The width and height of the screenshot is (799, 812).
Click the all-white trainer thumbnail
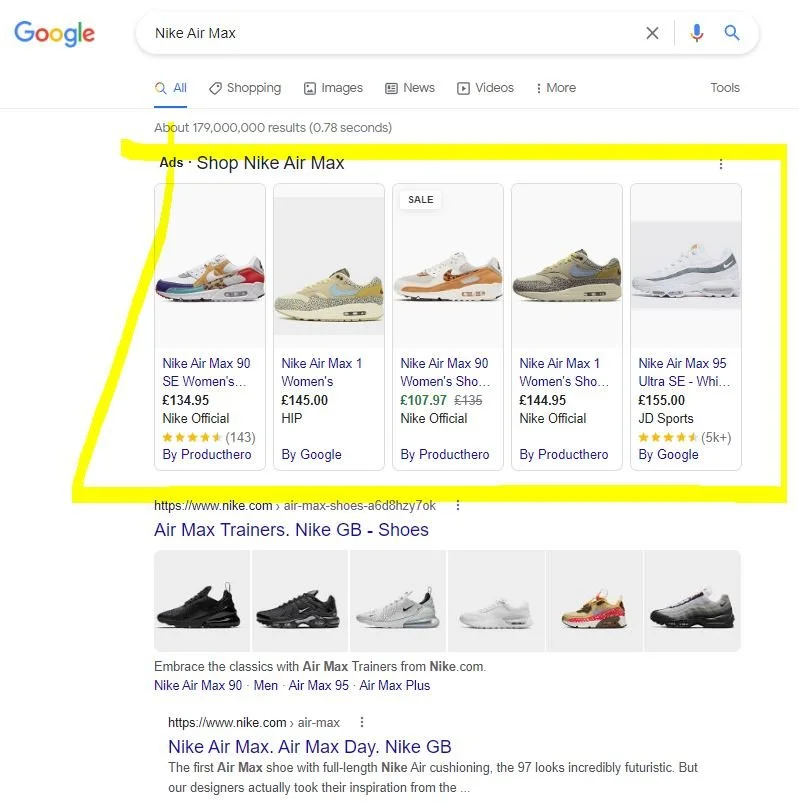click(x=496, y=601)
